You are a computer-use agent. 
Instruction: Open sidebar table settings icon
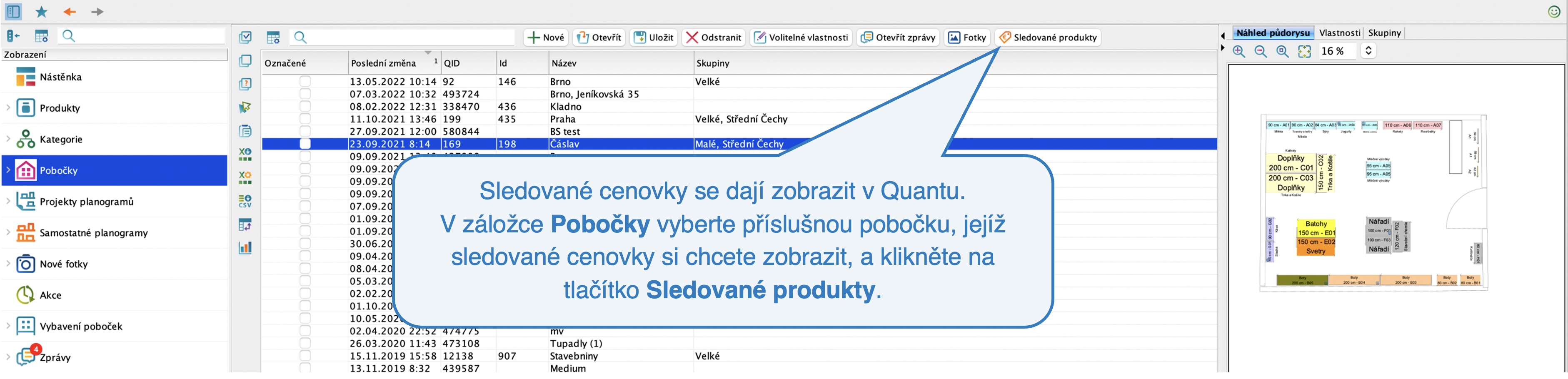click(41, 36)
